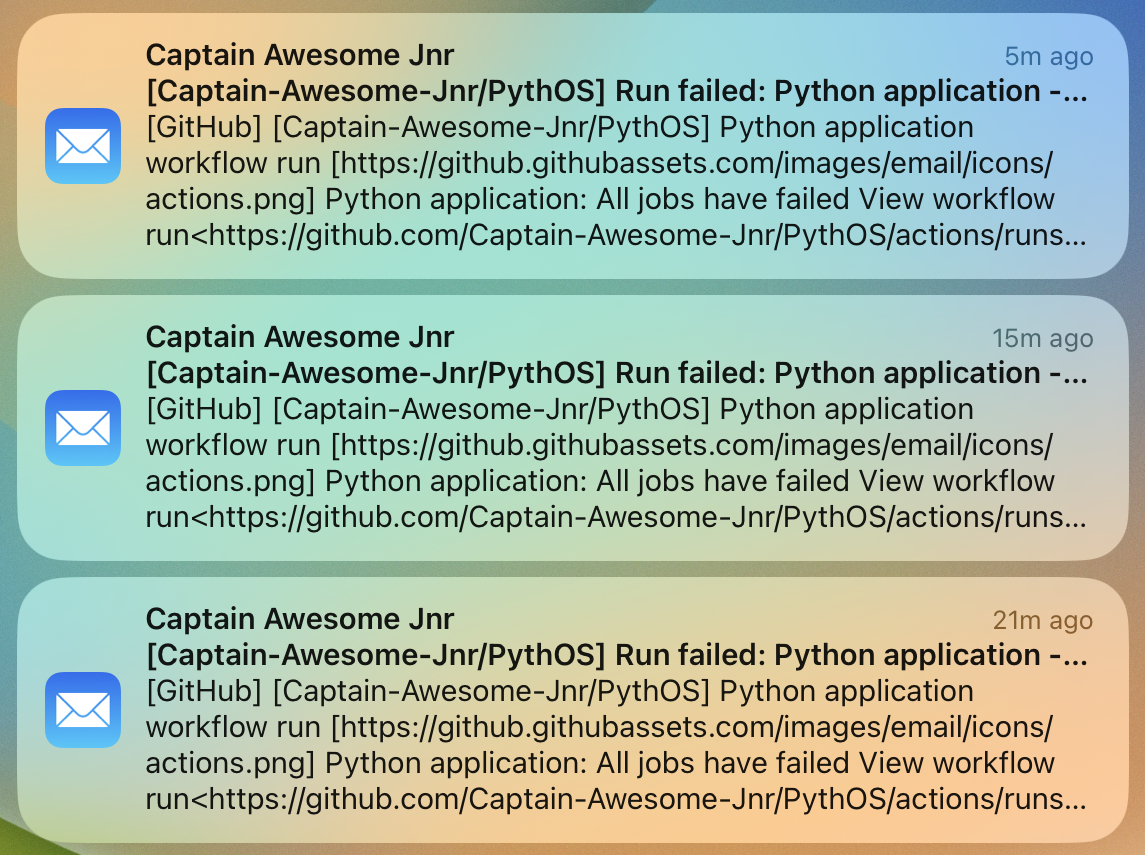
Task: Click the '15m ago' timestamp
Action: [1042, 338]
